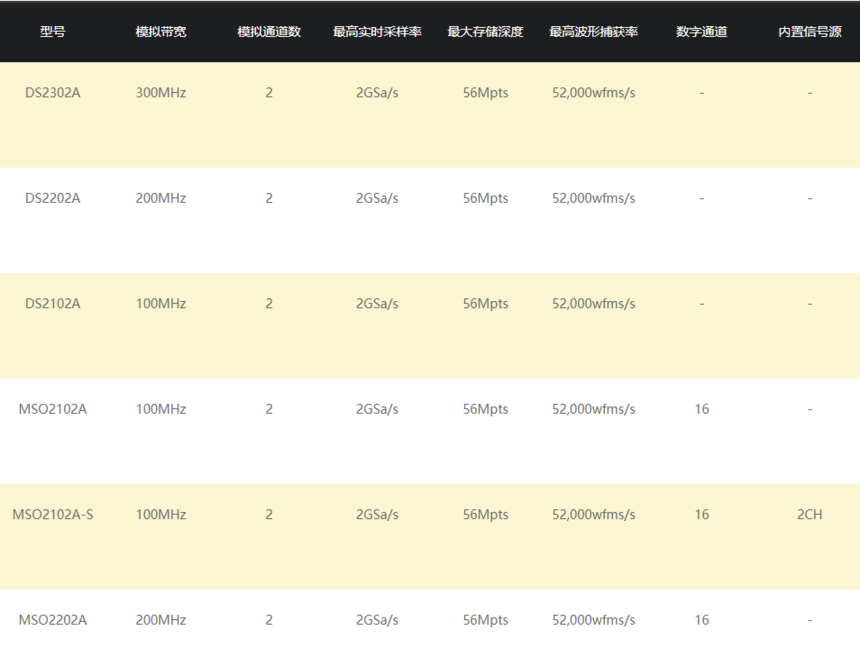Image resolution: width=860 pixels, height=667 pixels.
Task: Click MSO2202A's 56Mpts memory depth cell
Action: point(485,620)
